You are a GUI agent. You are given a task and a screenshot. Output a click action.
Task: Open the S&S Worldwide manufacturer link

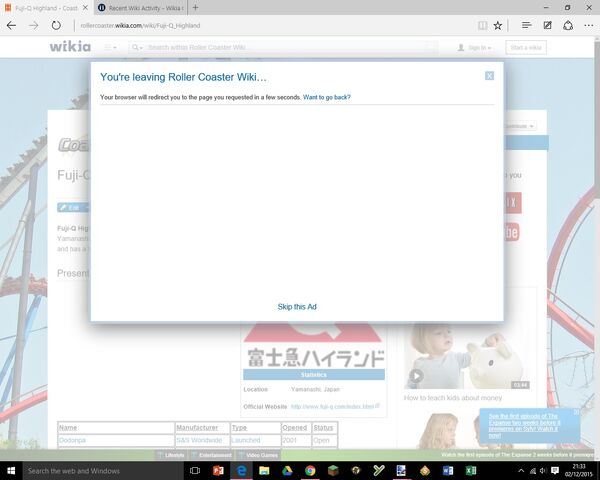[199, 440]
